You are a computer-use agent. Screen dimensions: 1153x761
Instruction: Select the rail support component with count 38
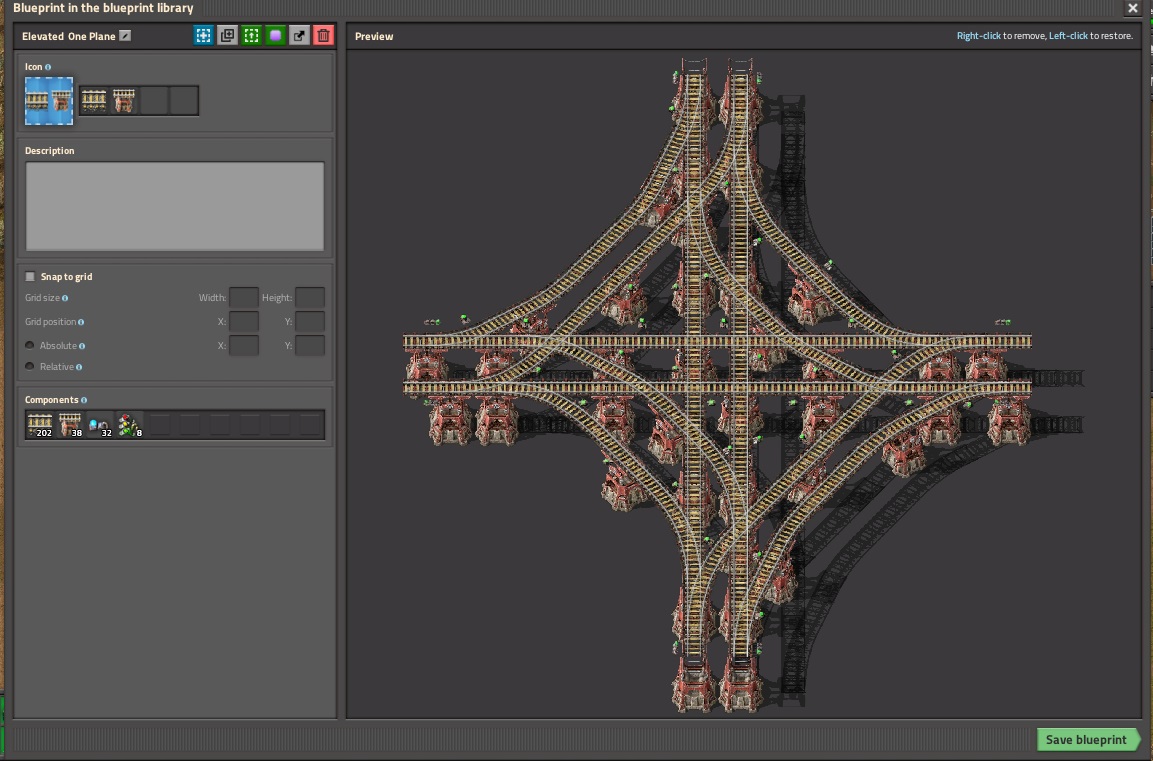pos(70,425)
